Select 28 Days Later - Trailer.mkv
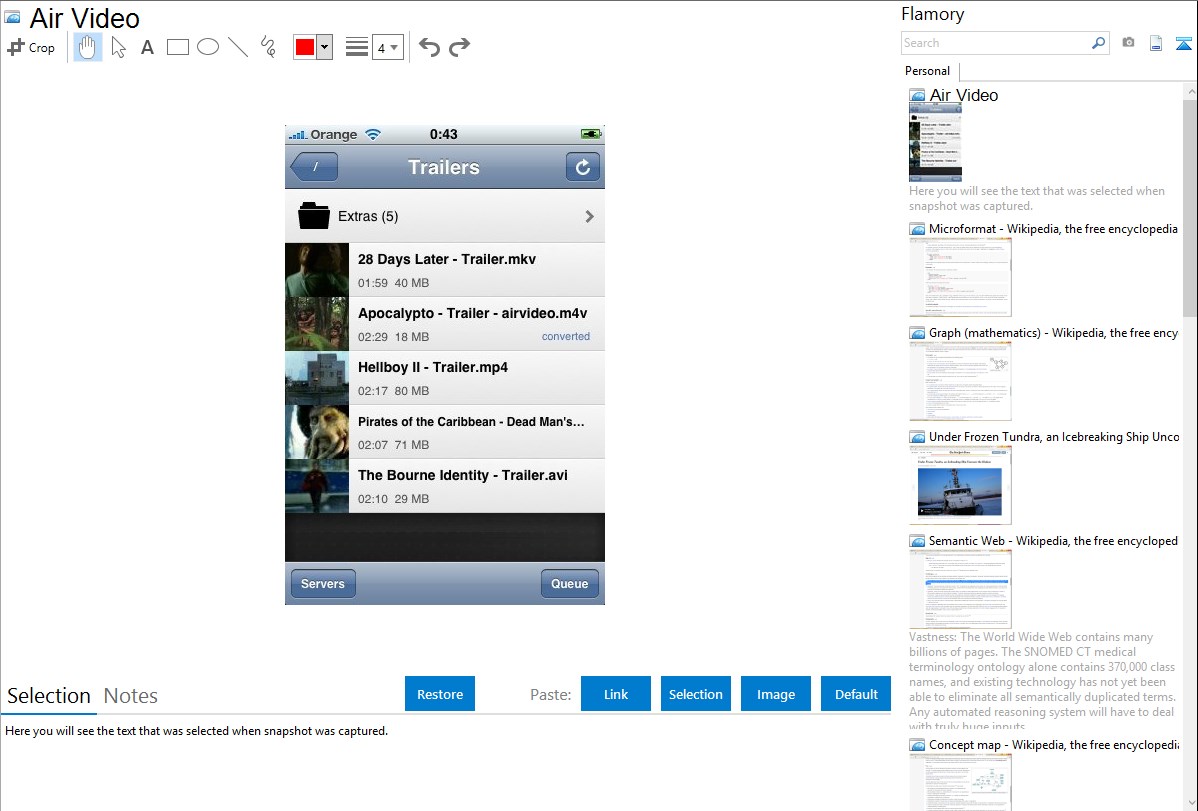The image size is (1198, 811). point(445,270)
